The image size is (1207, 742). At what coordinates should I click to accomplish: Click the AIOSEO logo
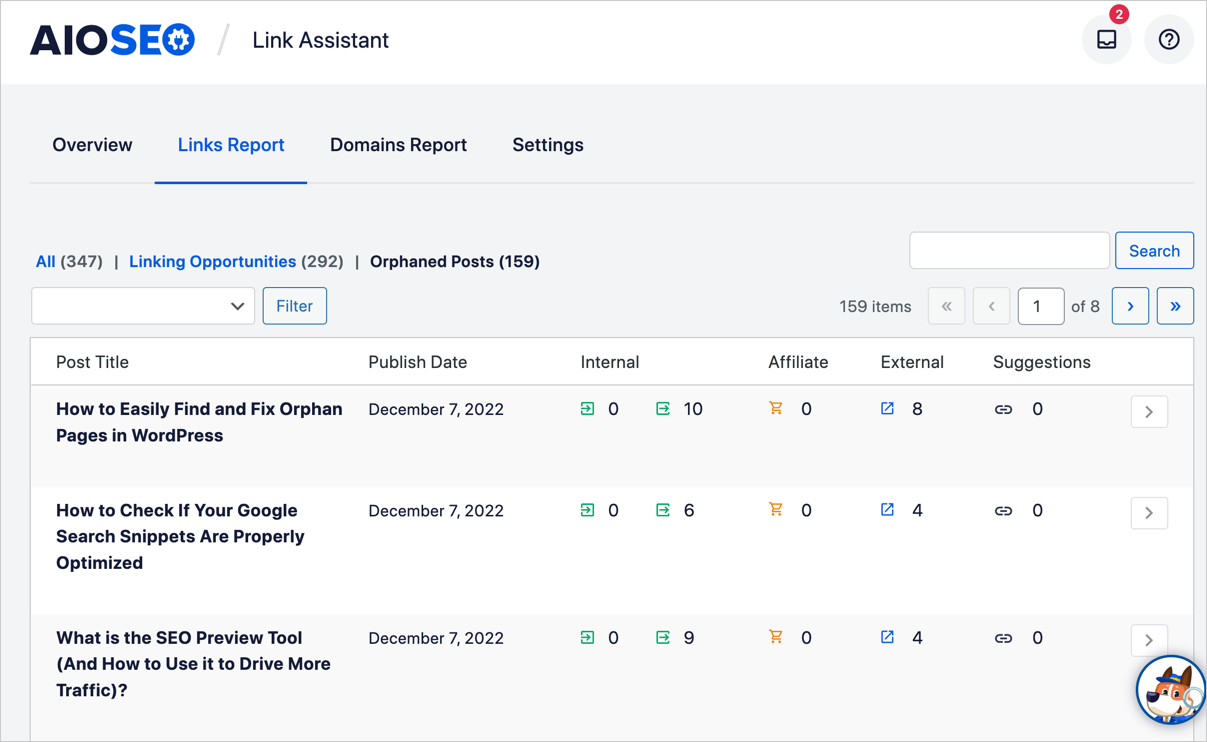[x=112, y=40]
